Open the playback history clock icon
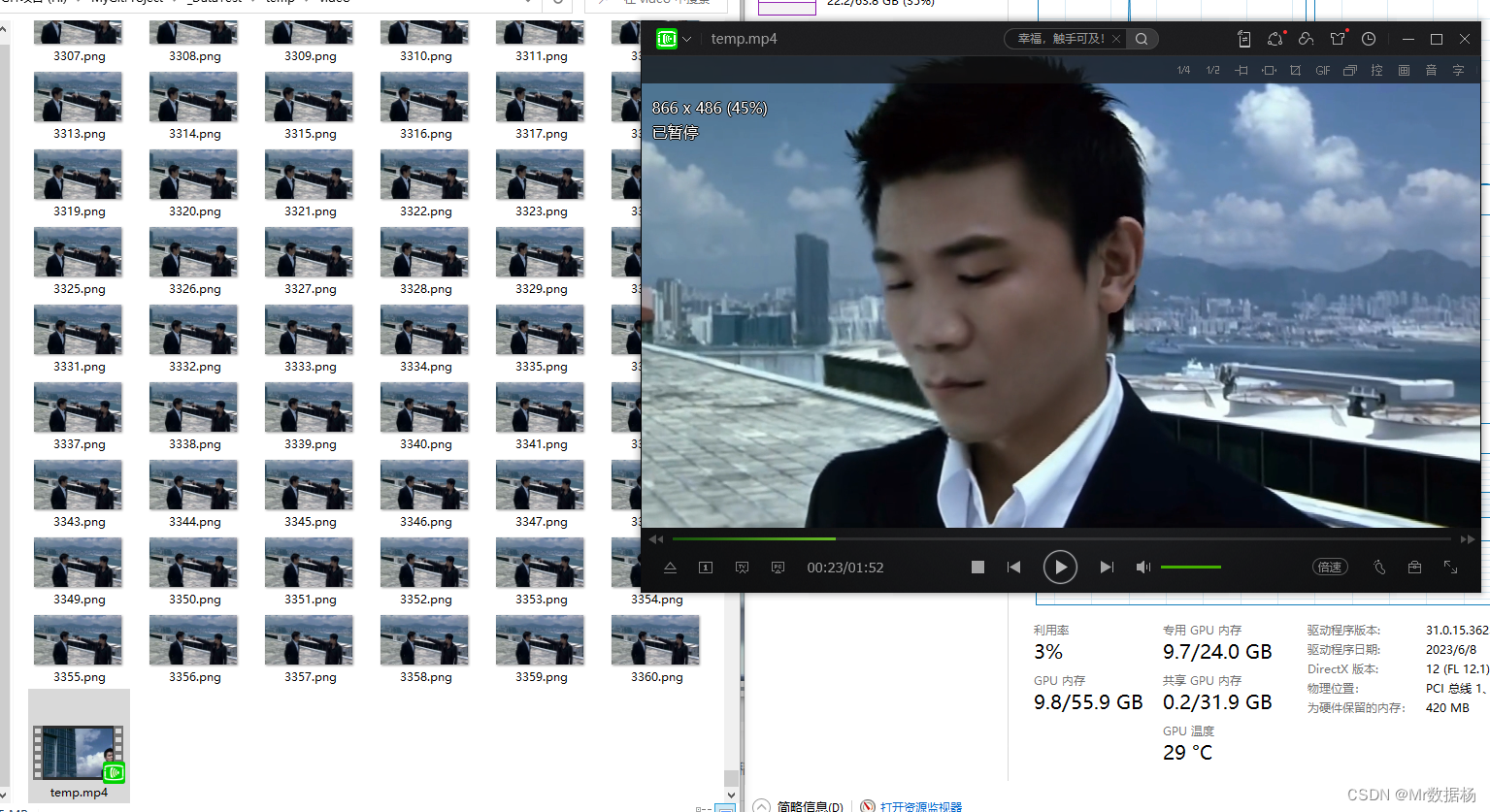 (1369, 39)
